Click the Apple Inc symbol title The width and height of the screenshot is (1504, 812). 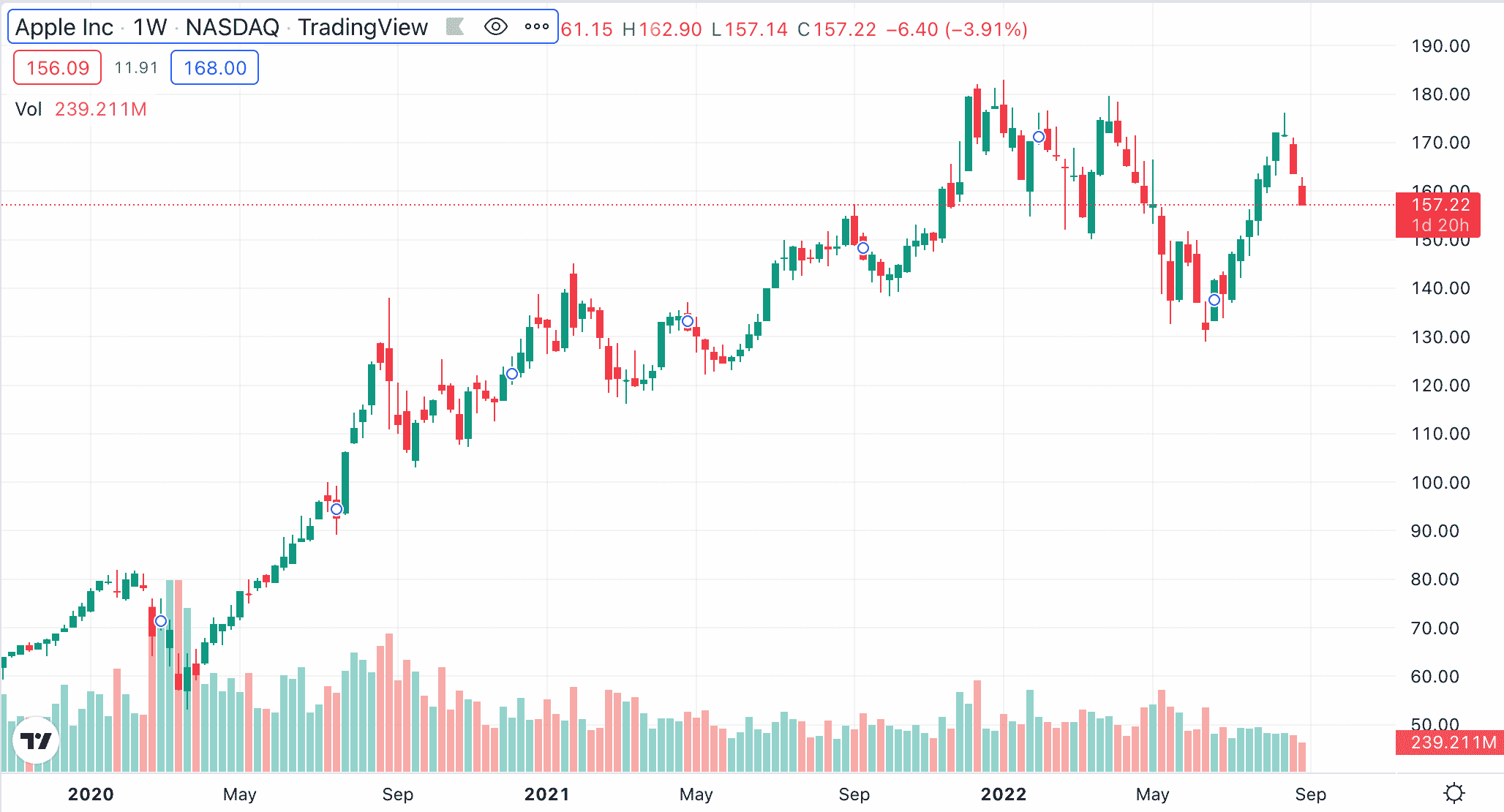pos(64,27)
